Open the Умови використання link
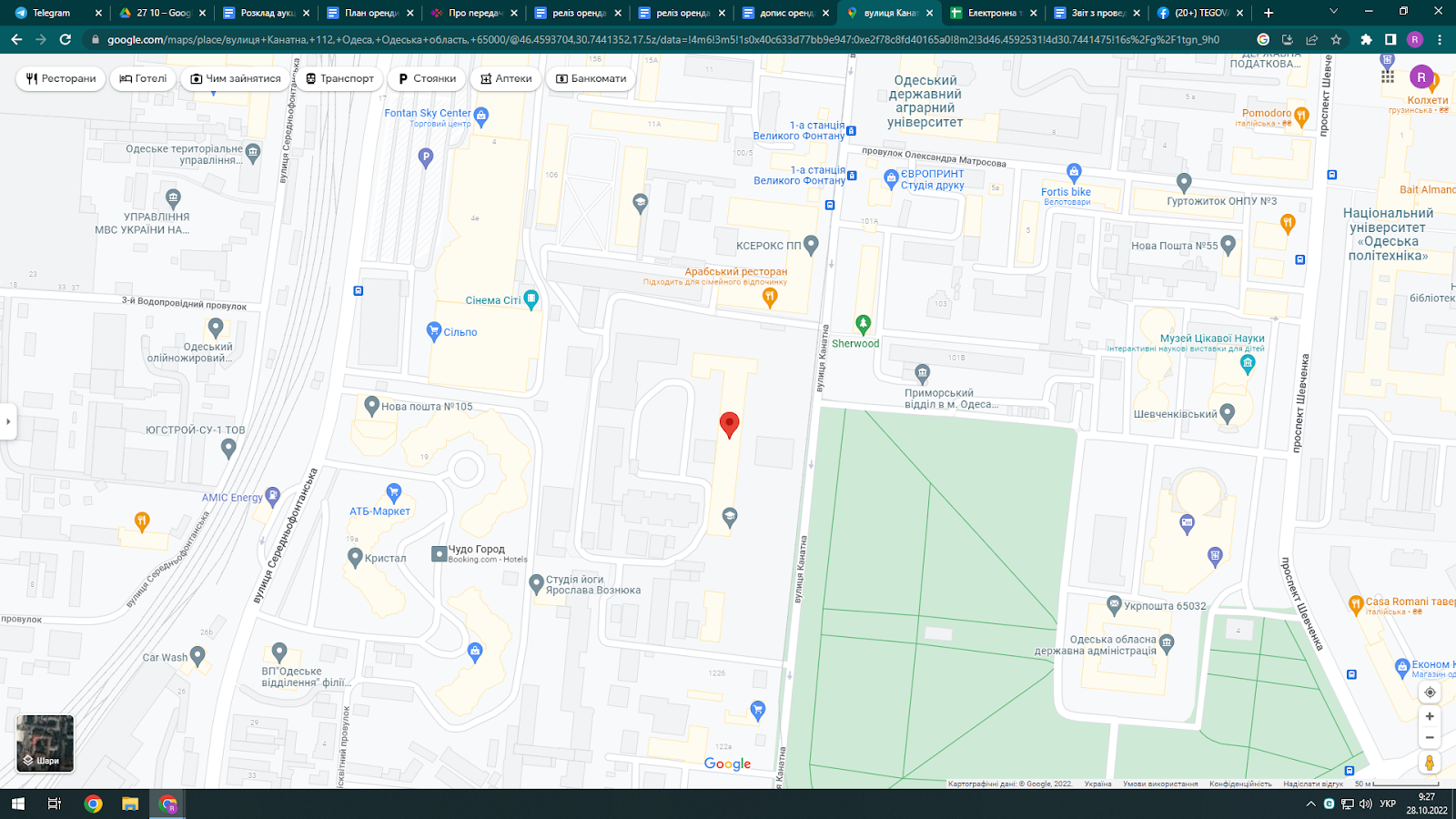1456x819 pixels. [x=1160, y=784]
